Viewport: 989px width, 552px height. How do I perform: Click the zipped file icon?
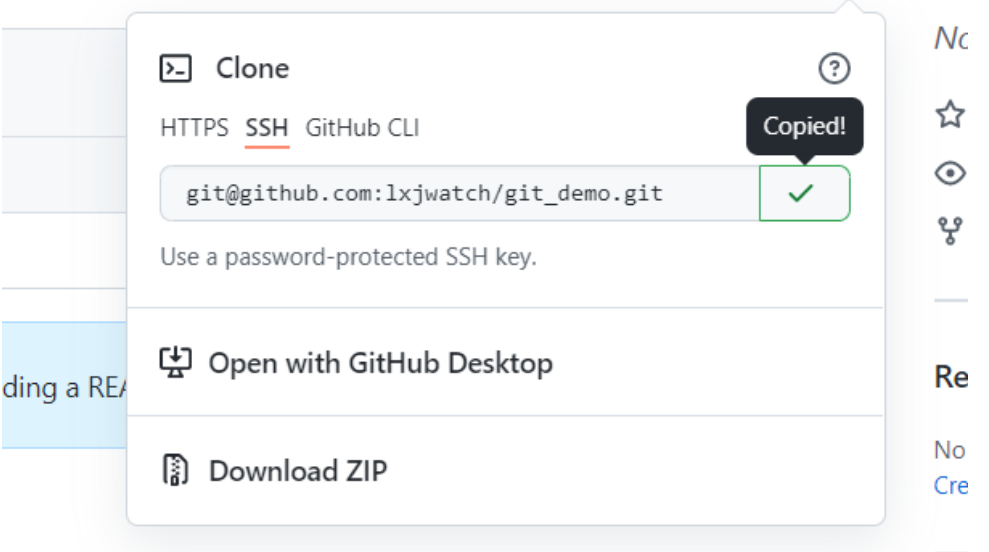[x=175, y=470]
